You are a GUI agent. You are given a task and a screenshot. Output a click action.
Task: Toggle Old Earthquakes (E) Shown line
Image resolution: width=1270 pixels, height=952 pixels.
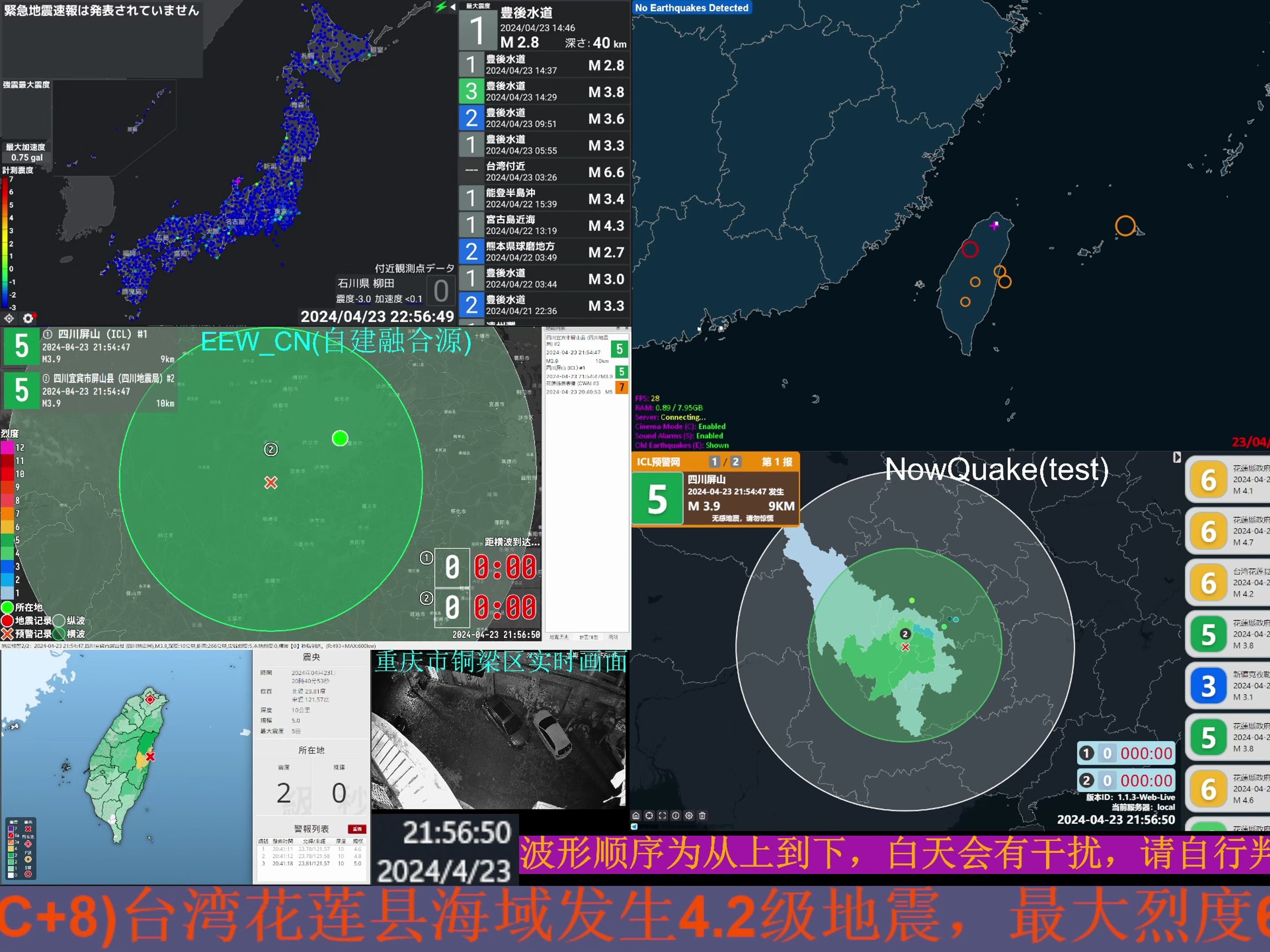(682, 445)
